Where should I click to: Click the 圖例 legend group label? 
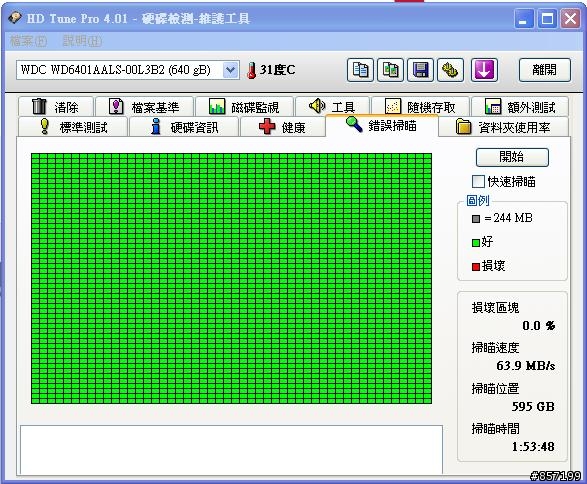[478, 201]
